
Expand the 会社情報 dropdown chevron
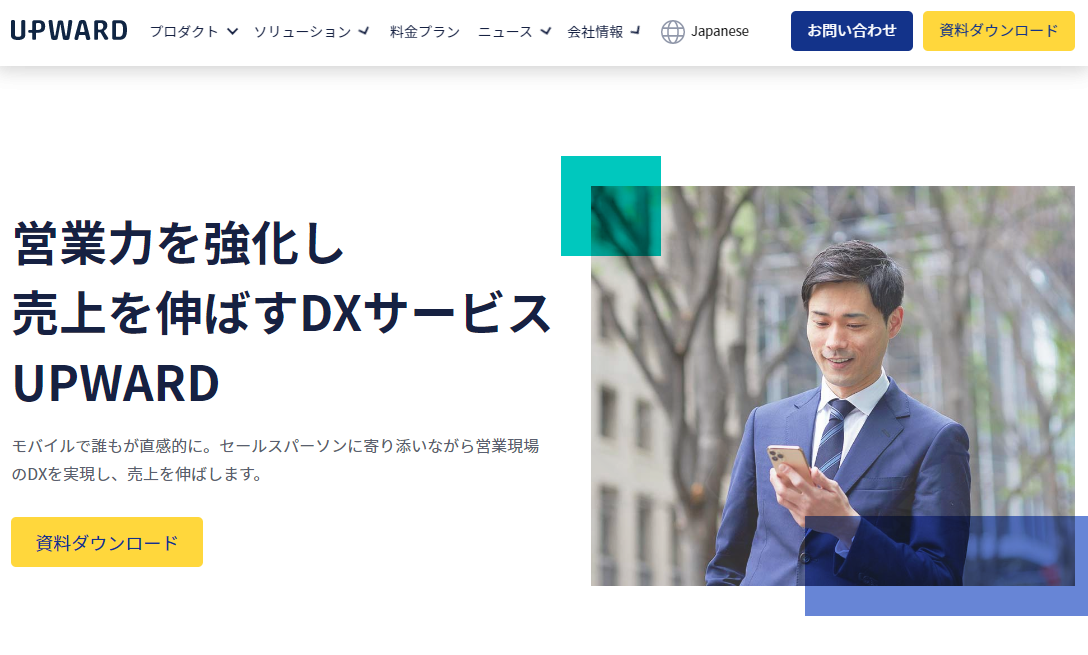click(x=635, y=31)
